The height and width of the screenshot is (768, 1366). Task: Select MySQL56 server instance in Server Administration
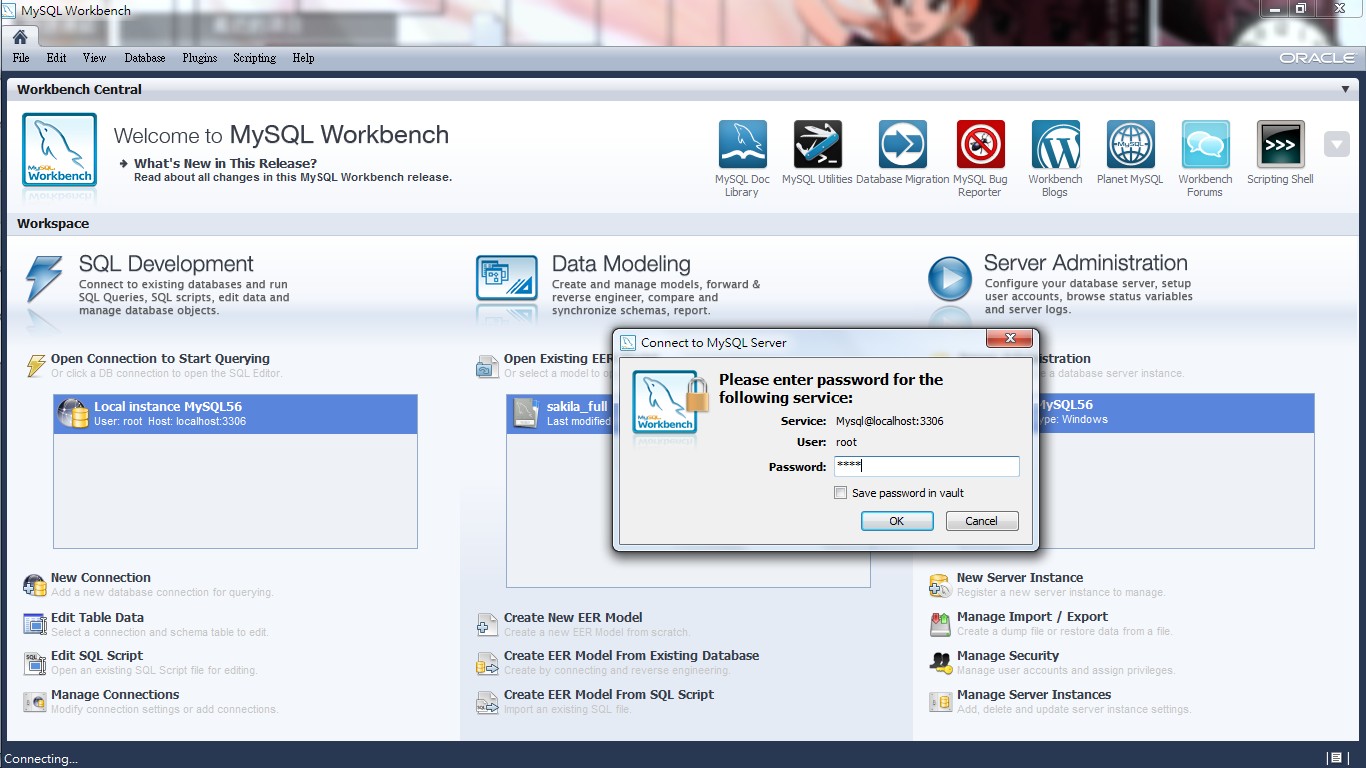coord(1176,412)
